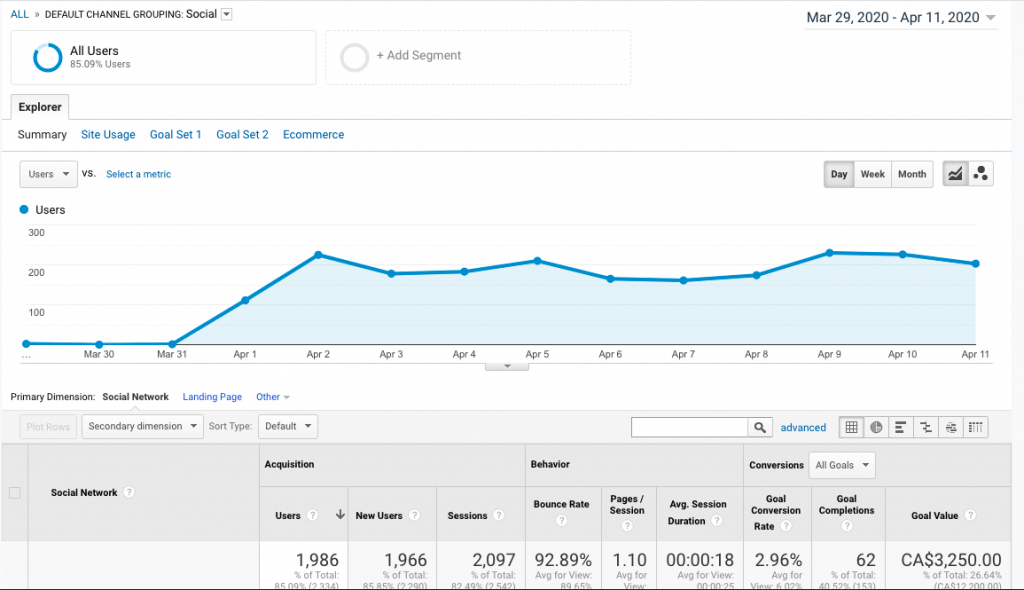The image size is (1024, 590).
Task: Open help for Sessions column
Action: point(499,516)
